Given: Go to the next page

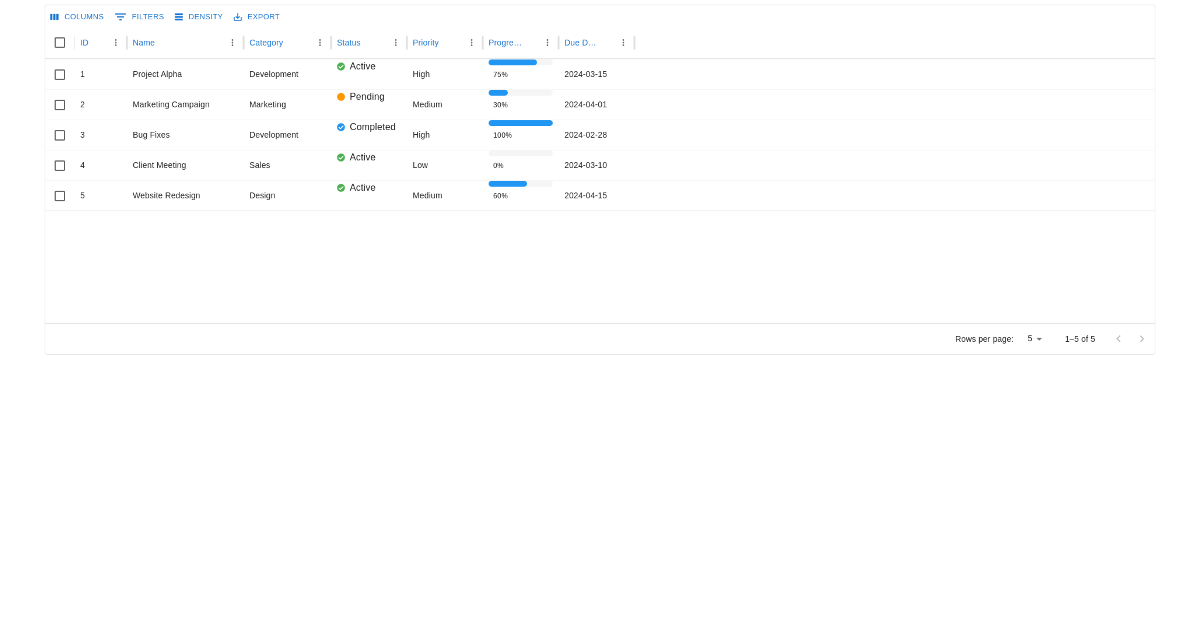Looking at the screenshot, I should point(1141,339).
